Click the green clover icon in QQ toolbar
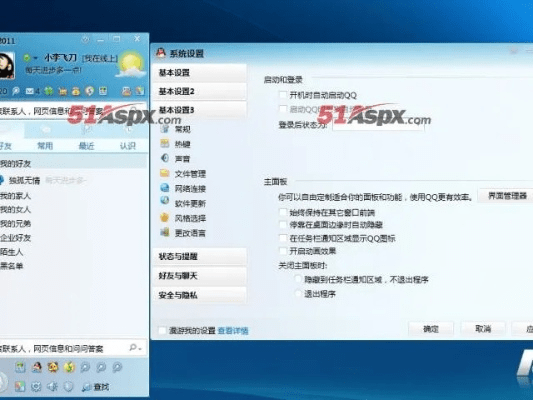Image resolution: width=533 pixels, height=400 pixels. tap(49, 91)
